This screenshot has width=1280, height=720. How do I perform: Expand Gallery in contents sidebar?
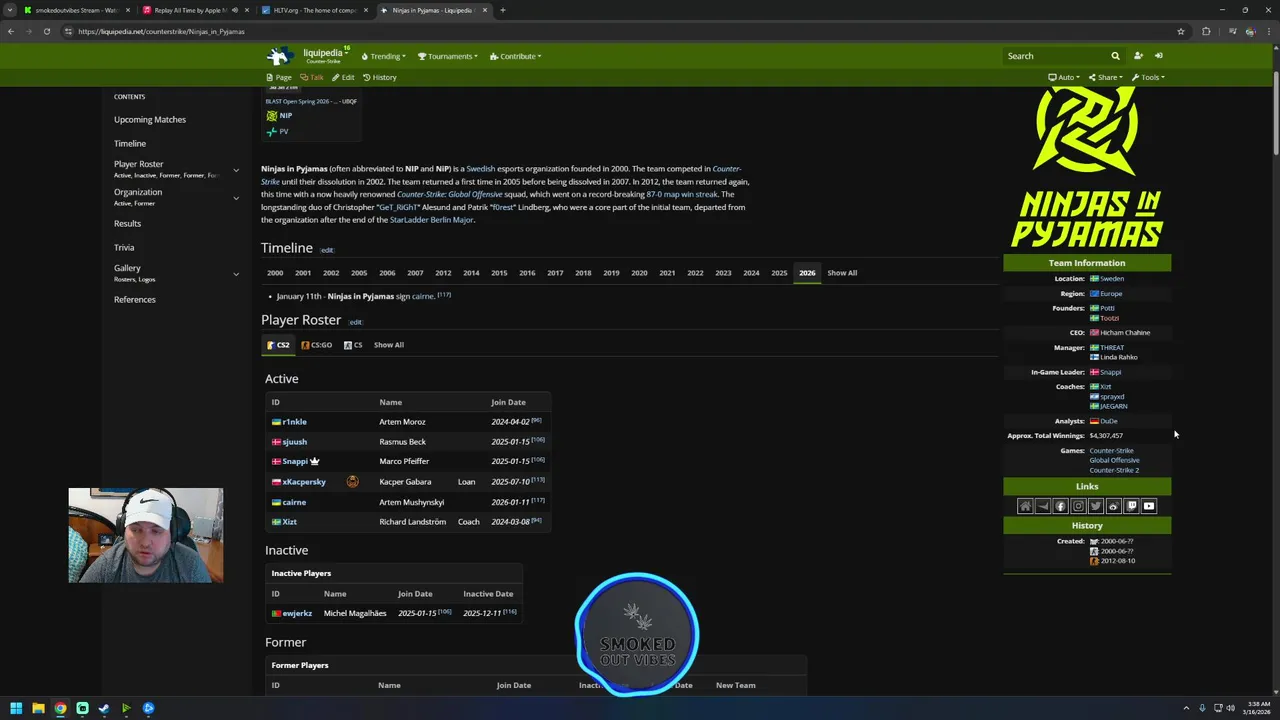click(x=236, y=274)
